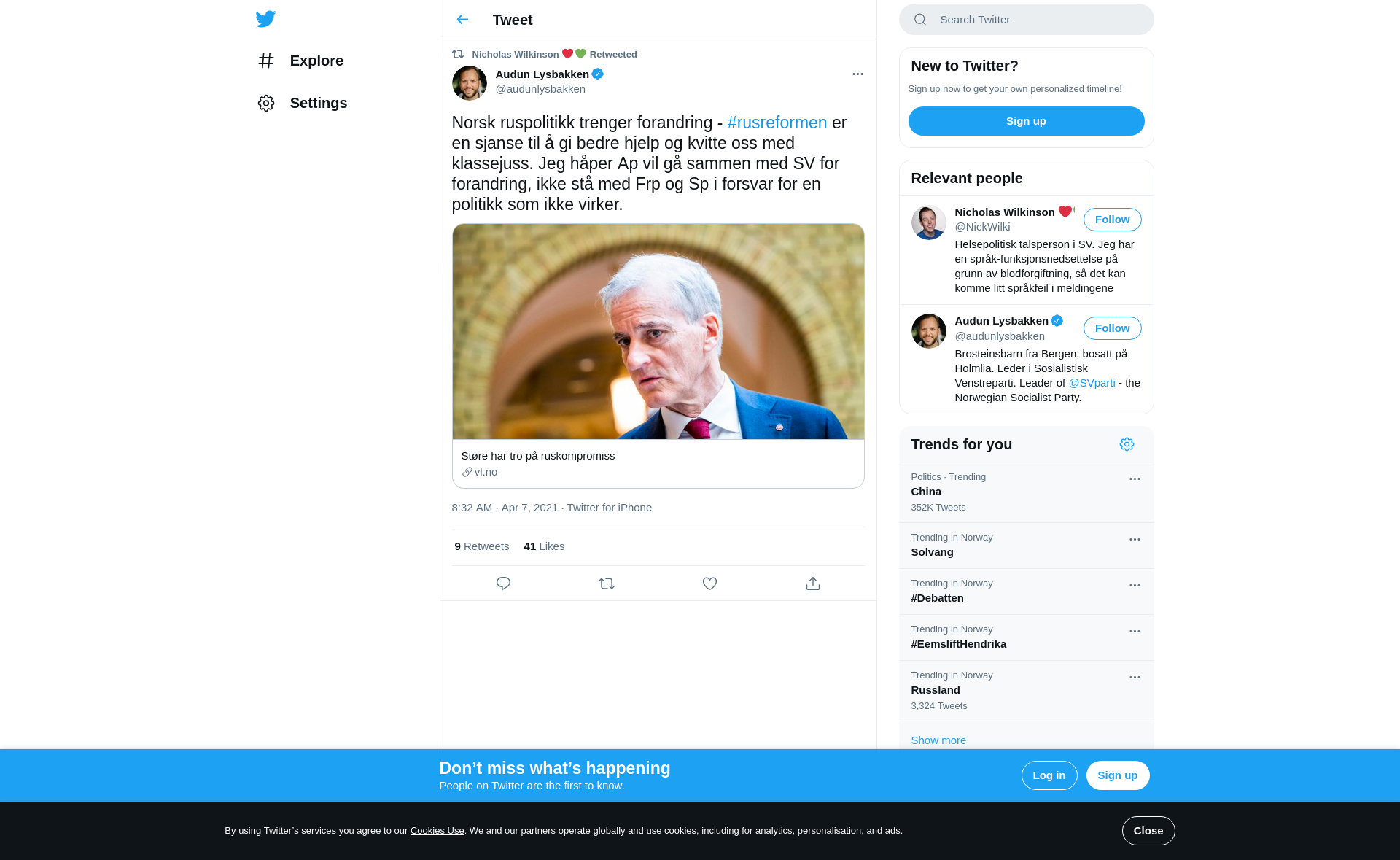The width and height of the screenshot is (1400, 860).
Task: Open the #rusreformen hashtag
Action: click(x=777, y=123)
